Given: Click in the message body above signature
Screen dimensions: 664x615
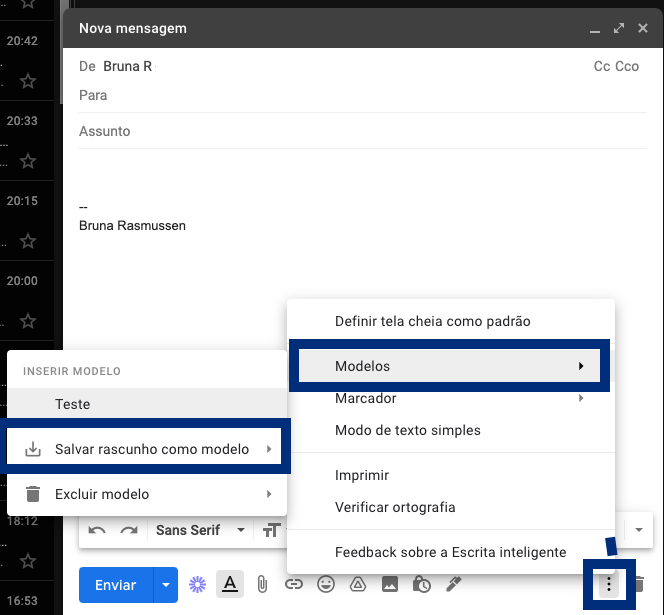Looking at the screenshot, I should click(x=363, y=176).
